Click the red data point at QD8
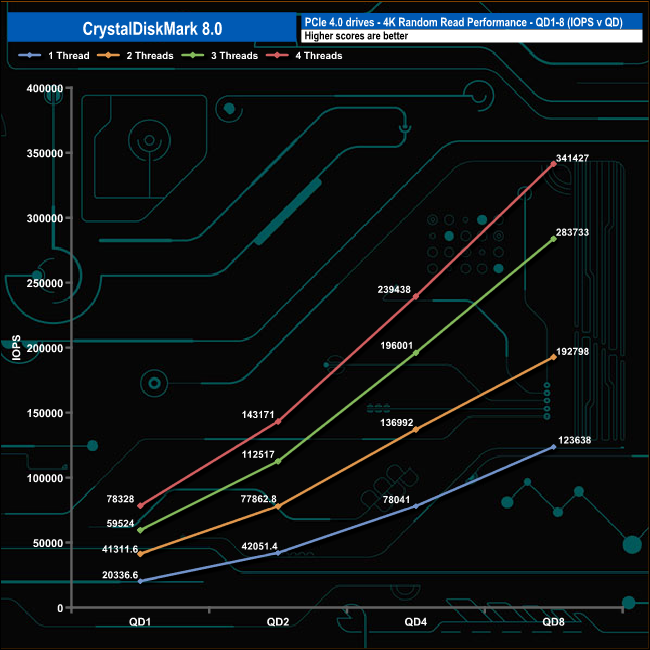The image size is (650, 650). click(x=553, y=164)
